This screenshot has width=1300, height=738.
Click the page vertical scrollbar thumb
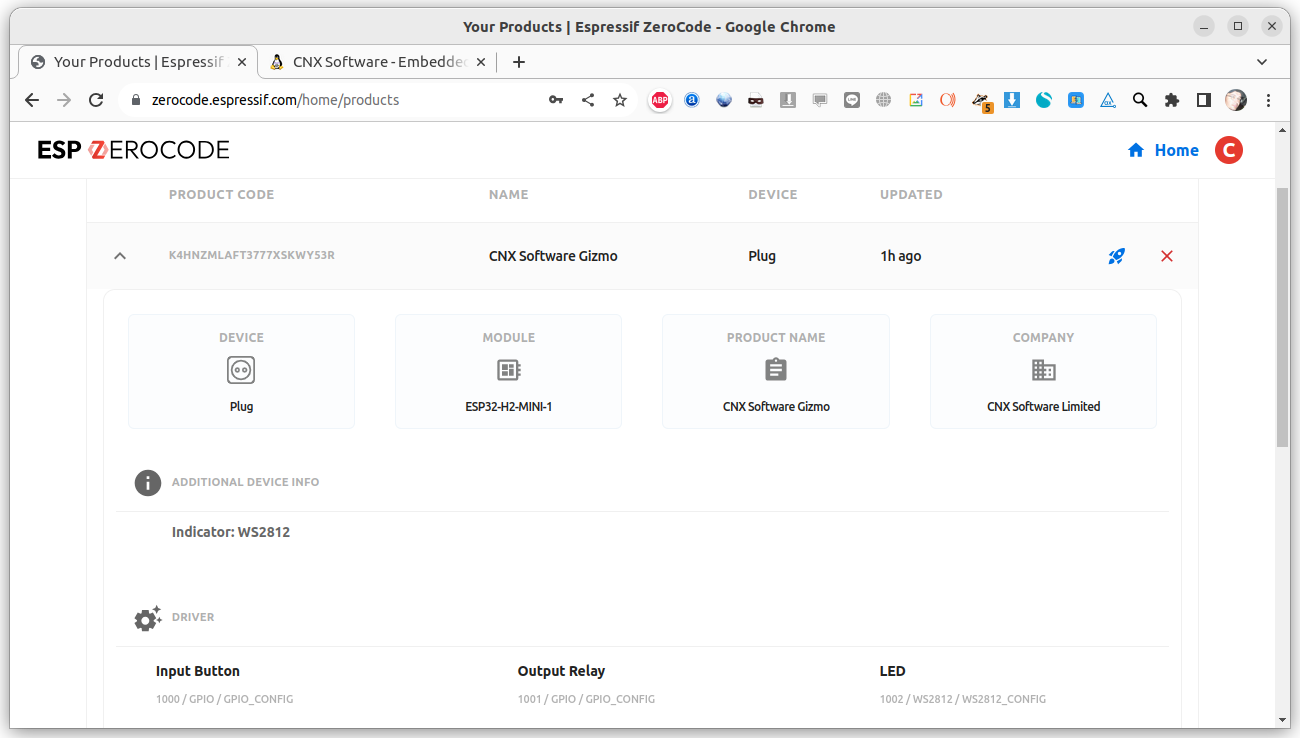click(1283, 316)
